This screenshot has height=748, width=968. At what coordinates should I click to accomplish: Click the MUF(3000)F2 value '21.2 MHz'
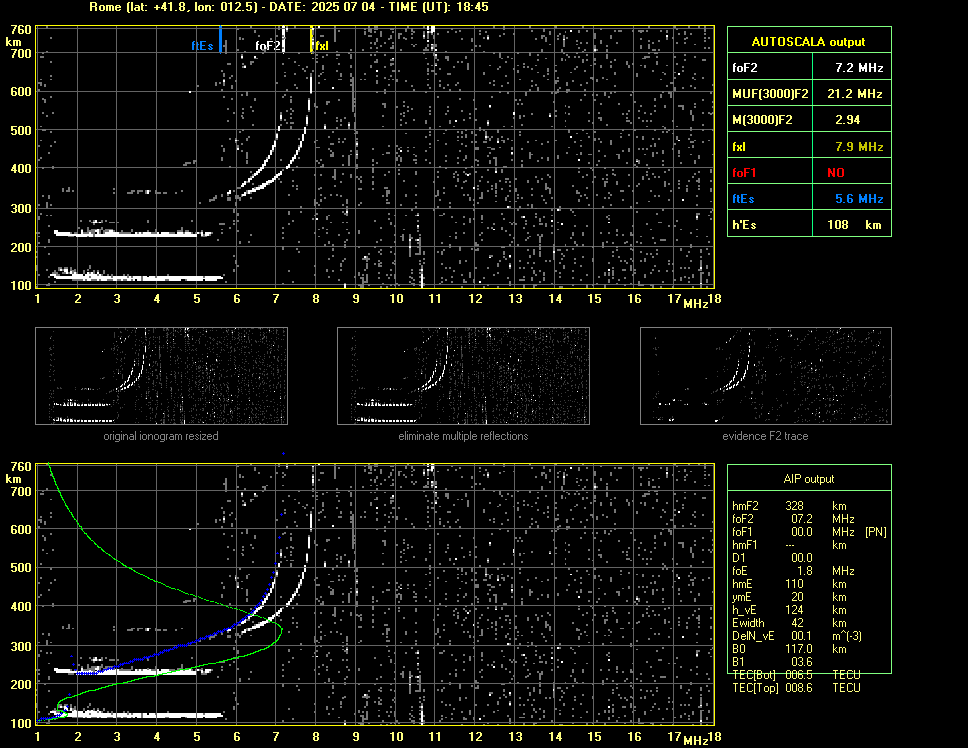pos(854,94)
